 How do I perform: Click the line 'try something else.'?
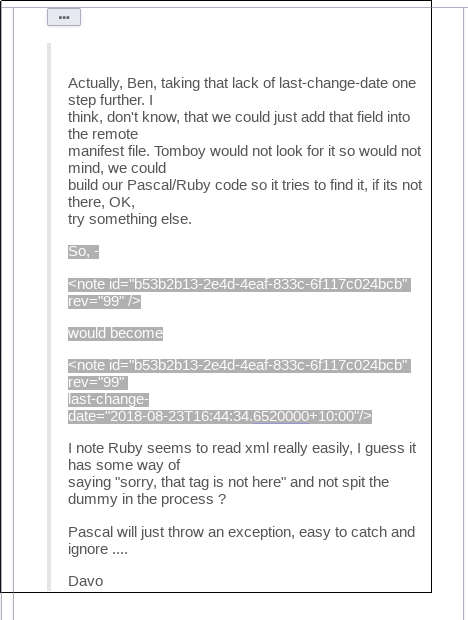click(130, 219)
